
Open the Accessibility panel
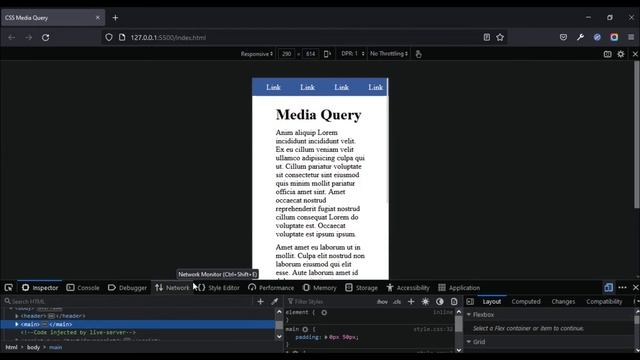[408, 288]
